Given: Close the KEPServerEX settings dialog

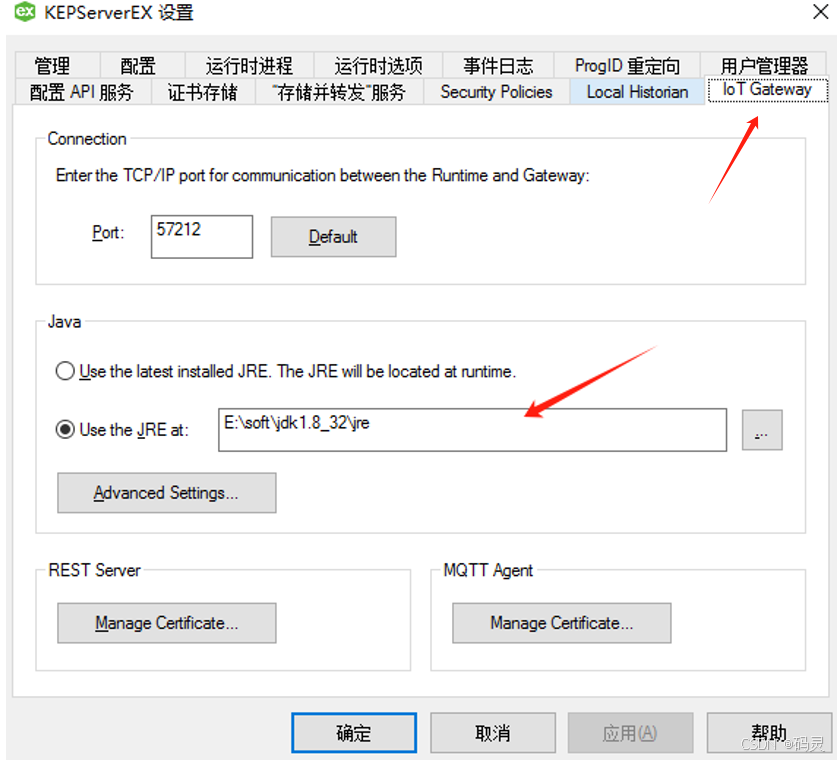Looking at the screenshot, I should (x=821, y=11).
